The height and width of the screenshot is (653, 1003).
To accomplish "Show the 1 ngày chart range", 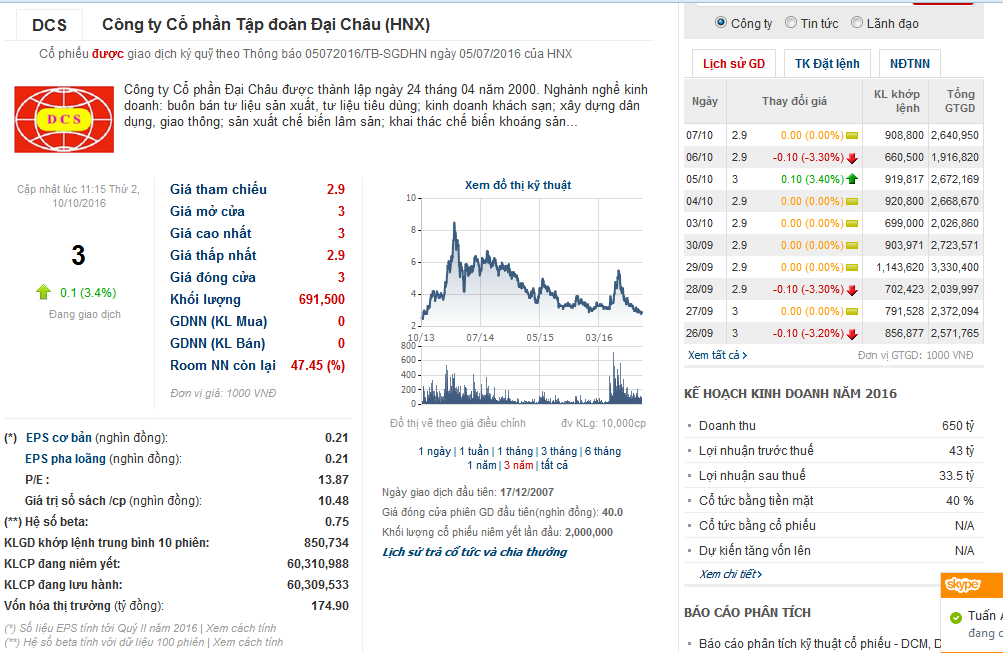I will coord(434,451).
